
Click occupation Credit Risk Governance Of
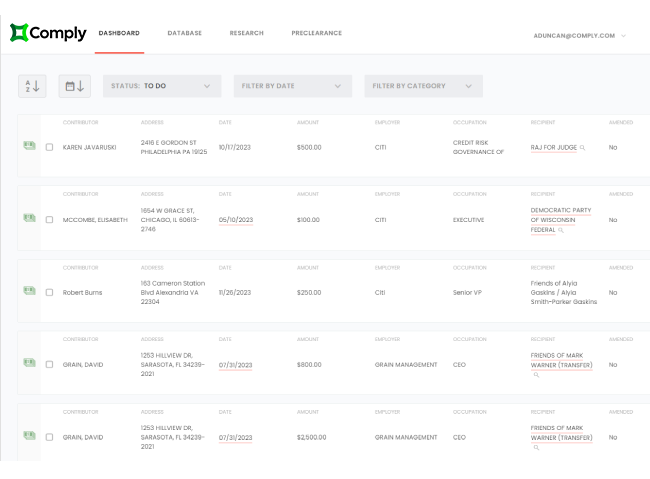[478, 147]
